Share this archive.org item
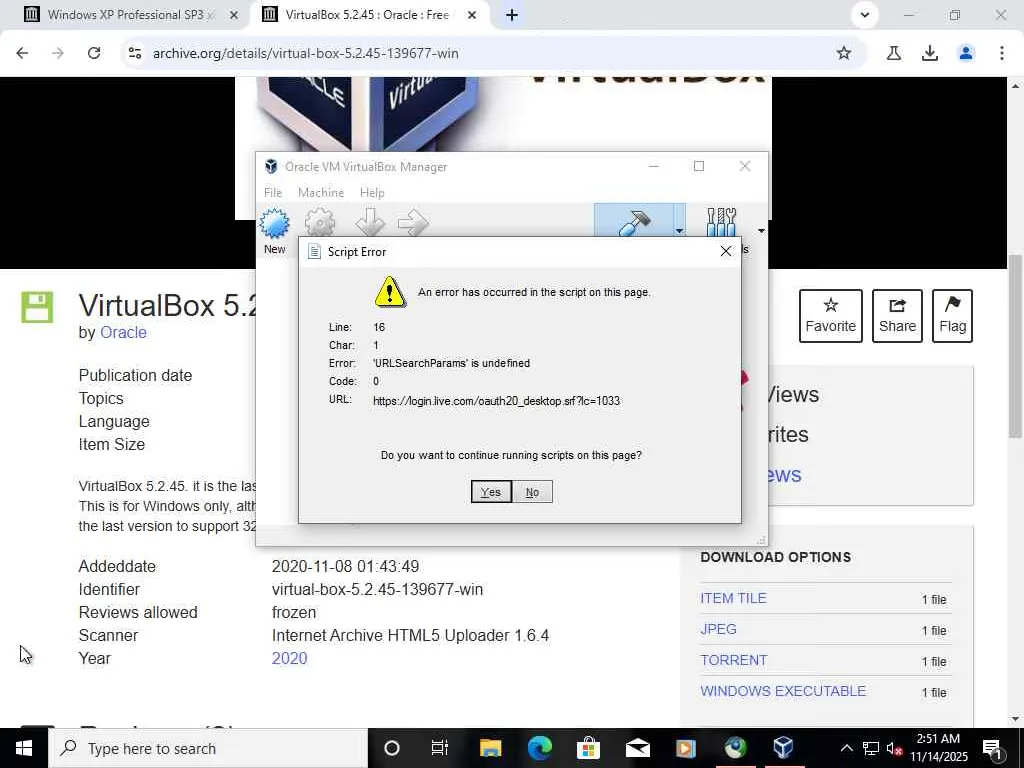The height and width of the screenshot is (768, 1024). pos(897,316)
